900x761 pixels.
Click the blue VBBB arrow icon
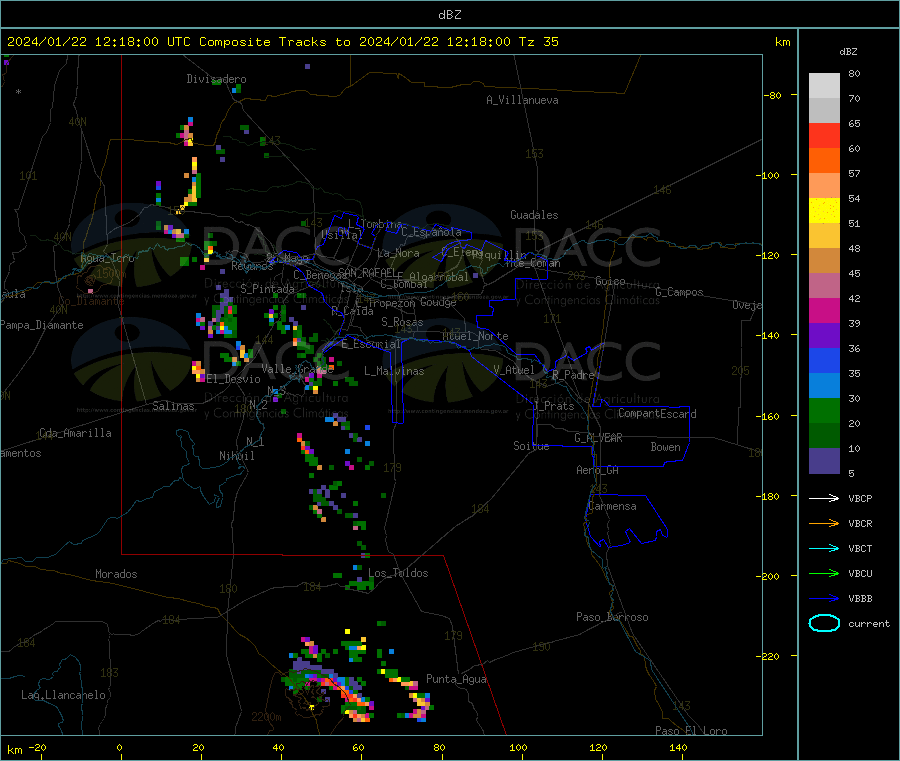pyautogui.click(x=824, y=599)
